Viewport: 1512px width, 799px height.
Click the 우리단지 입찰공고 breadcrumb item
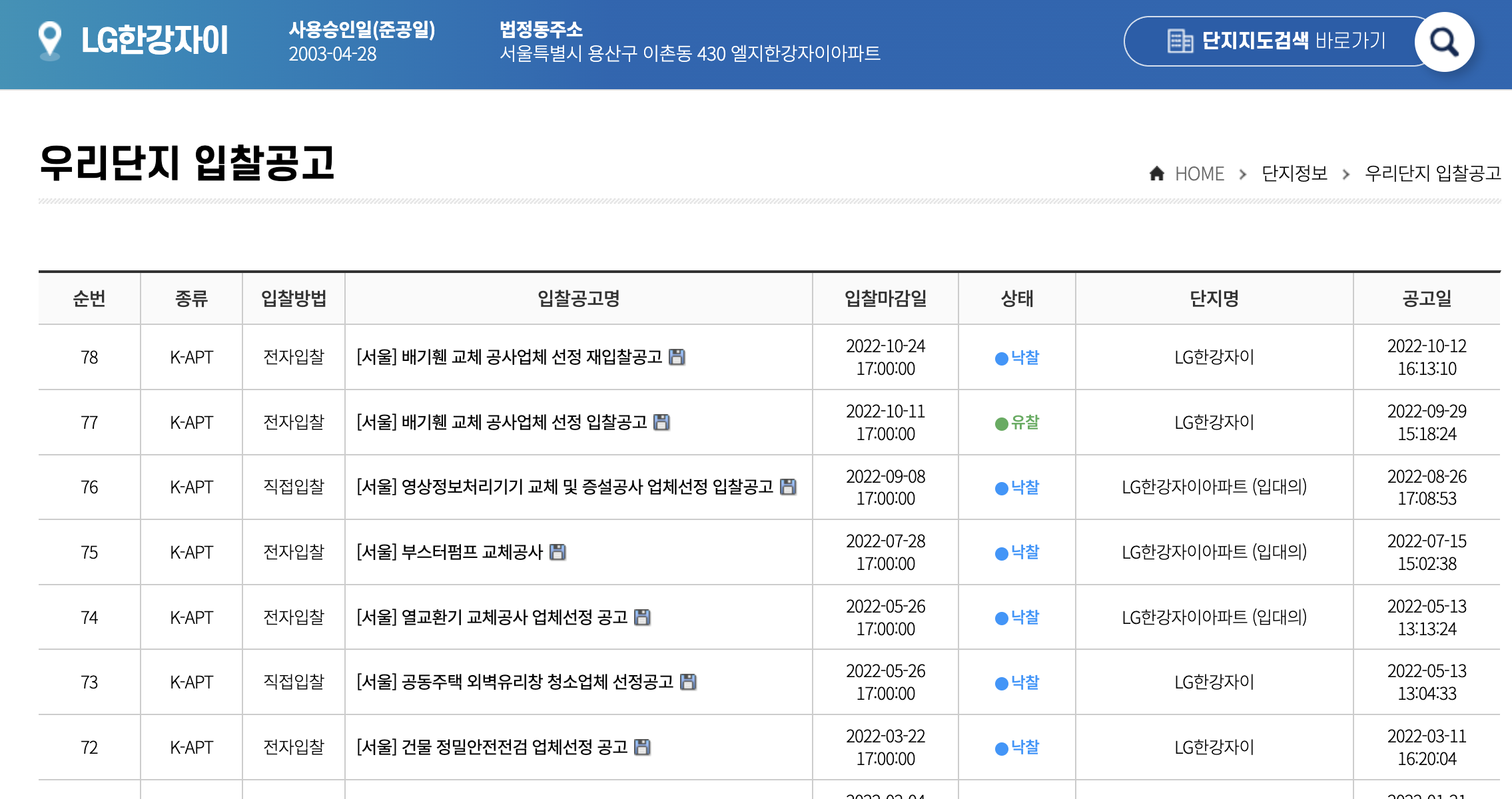(x=1432, y=174)
